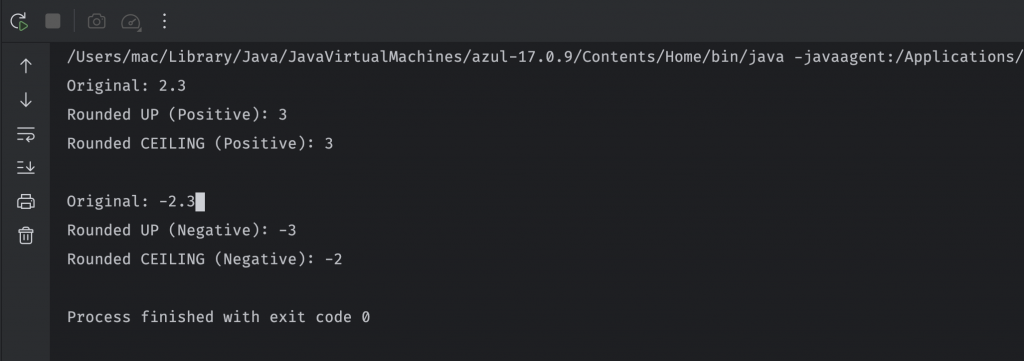Click the Rerun program icon
The image size is (1024, 361).
click(x=20, y=22)
